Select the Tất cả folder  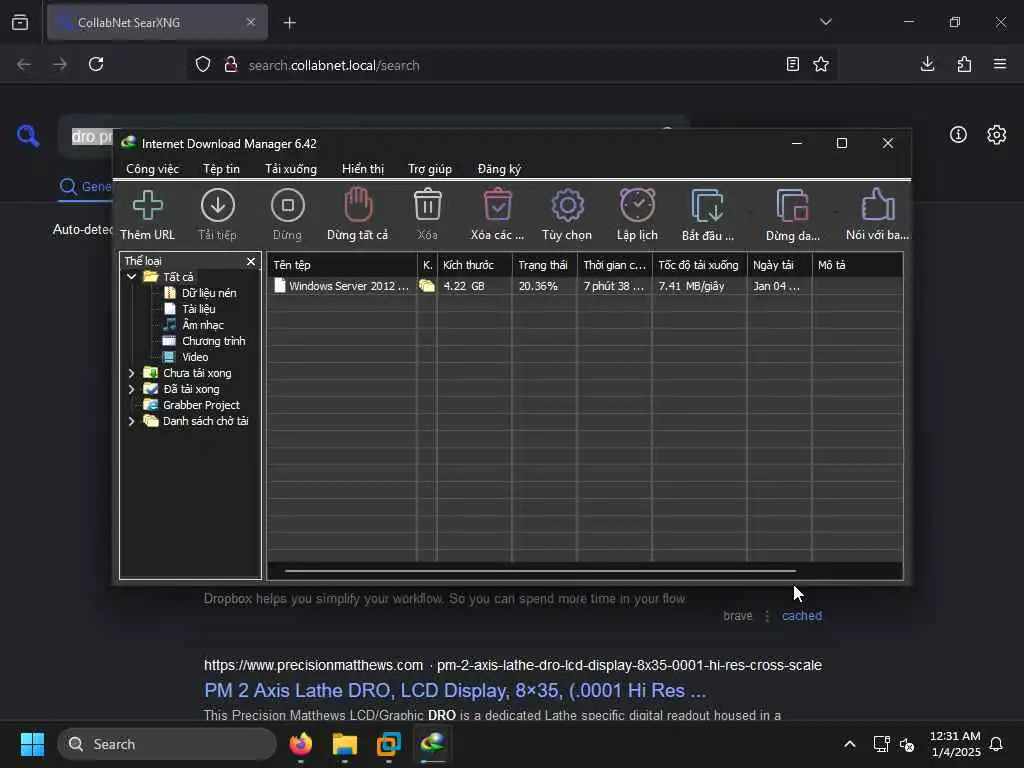(178, 277)
